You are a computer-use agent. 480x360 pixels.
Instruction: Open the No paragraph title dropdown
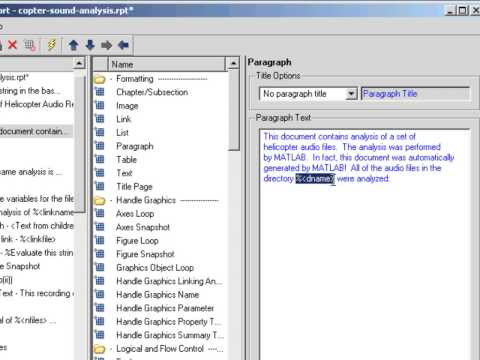(351, 94)
